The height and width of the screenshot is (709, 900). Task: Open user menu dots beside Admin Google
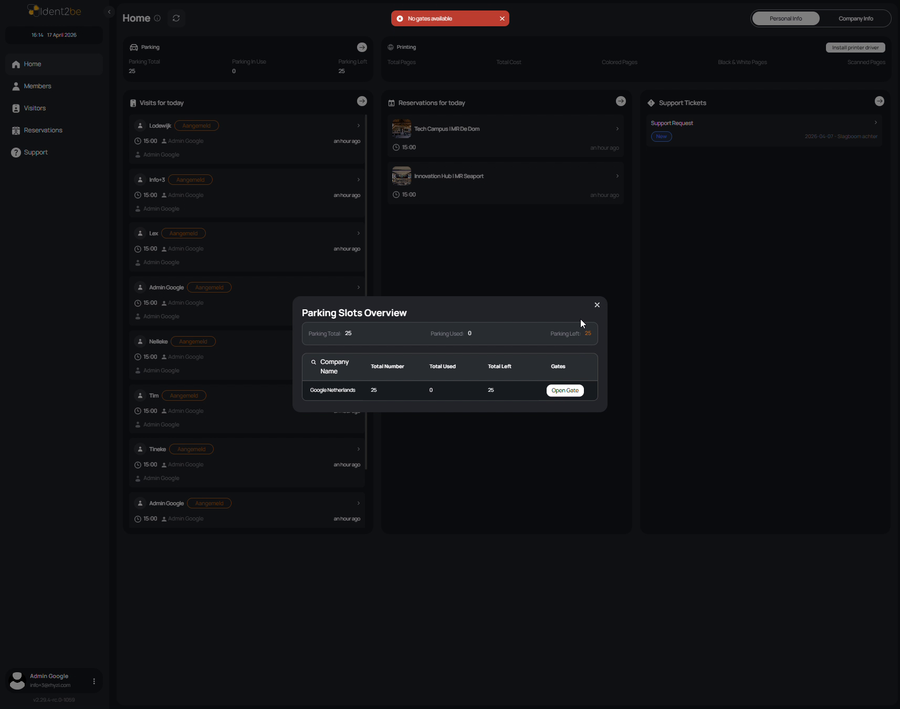tap(94, 681)
